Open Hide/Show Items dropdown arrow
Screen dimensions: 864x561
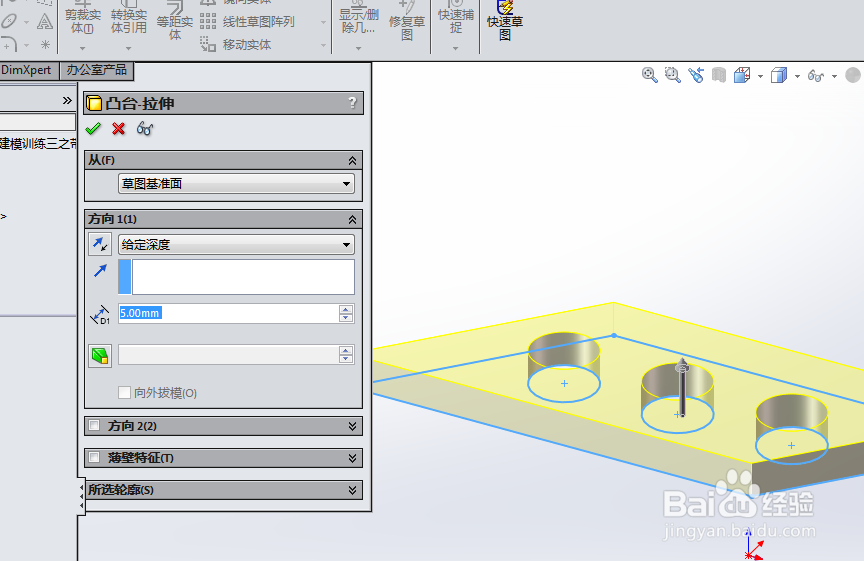coord(834,76)
